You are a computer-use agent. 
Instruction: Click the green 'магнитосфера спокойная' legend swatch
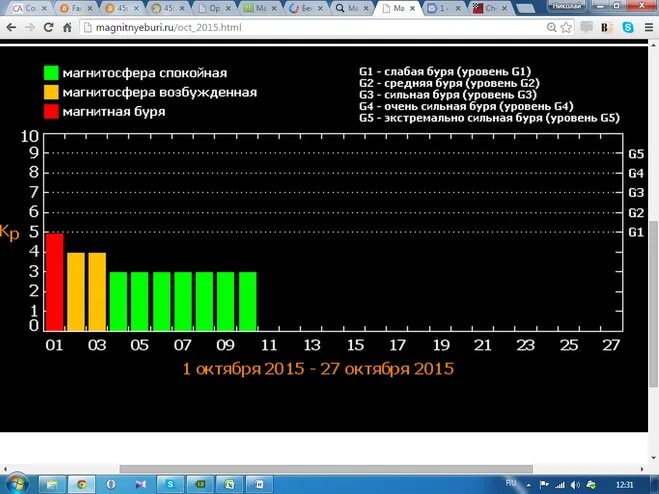point(51,73)
